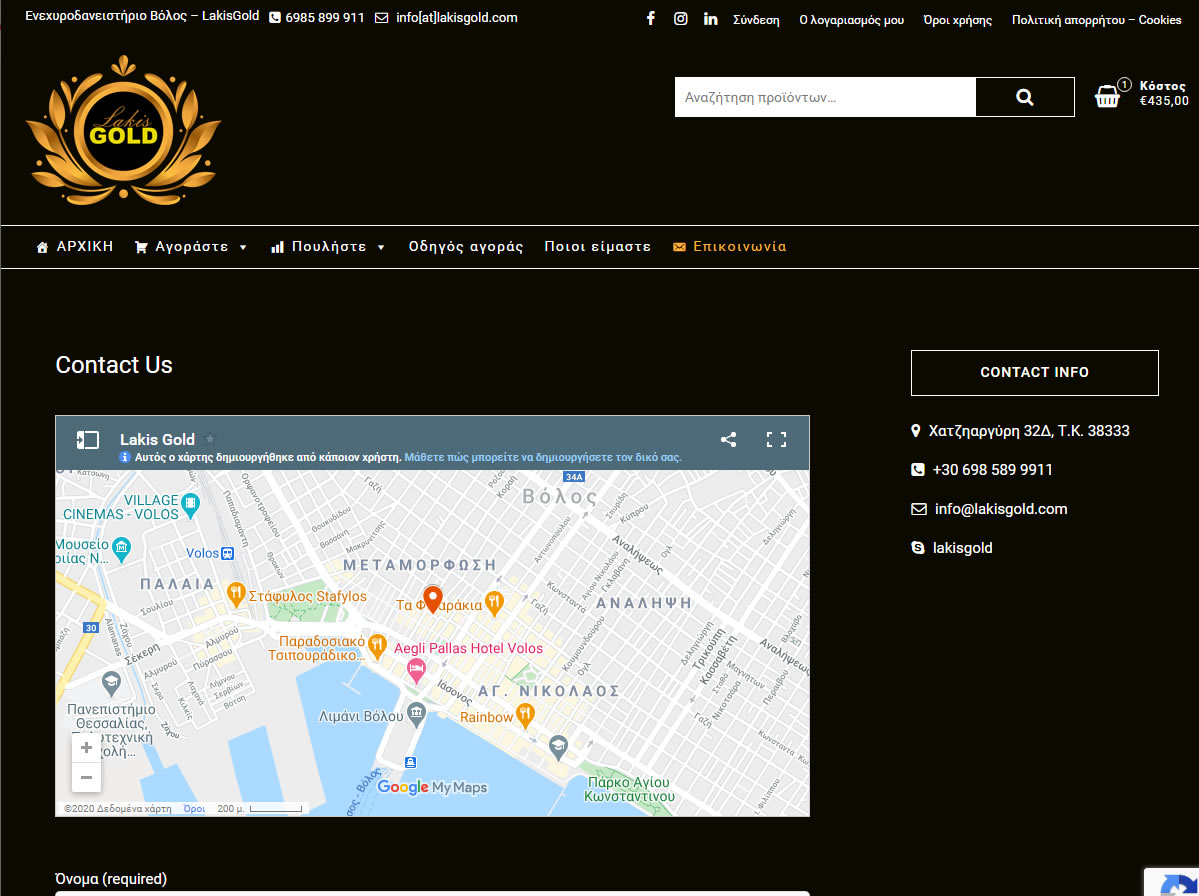Image resolution: width=1199 pixels, height=896 pixels.
Task: Click the lakisgold Skype username
Action: (963, 547)
